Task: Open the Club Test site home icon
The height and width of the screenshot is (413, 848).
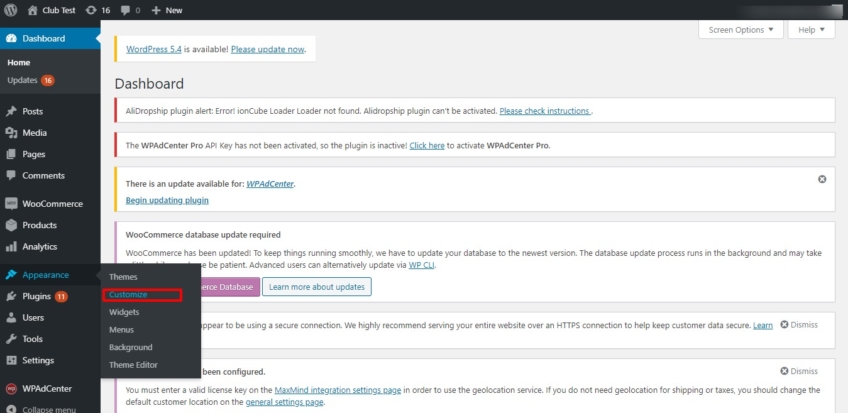Action: coord(33,10)
